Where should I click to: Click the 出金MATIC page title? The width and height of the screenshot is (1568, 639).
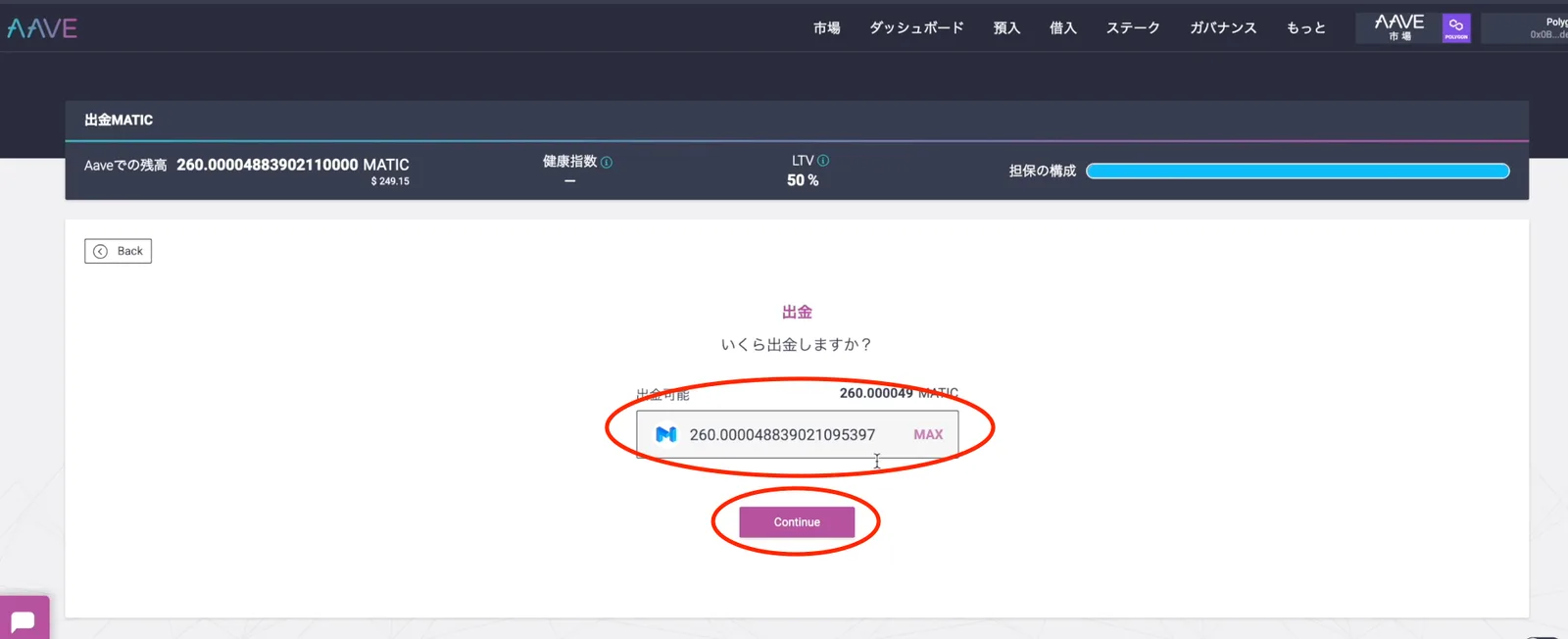(119, 121)
